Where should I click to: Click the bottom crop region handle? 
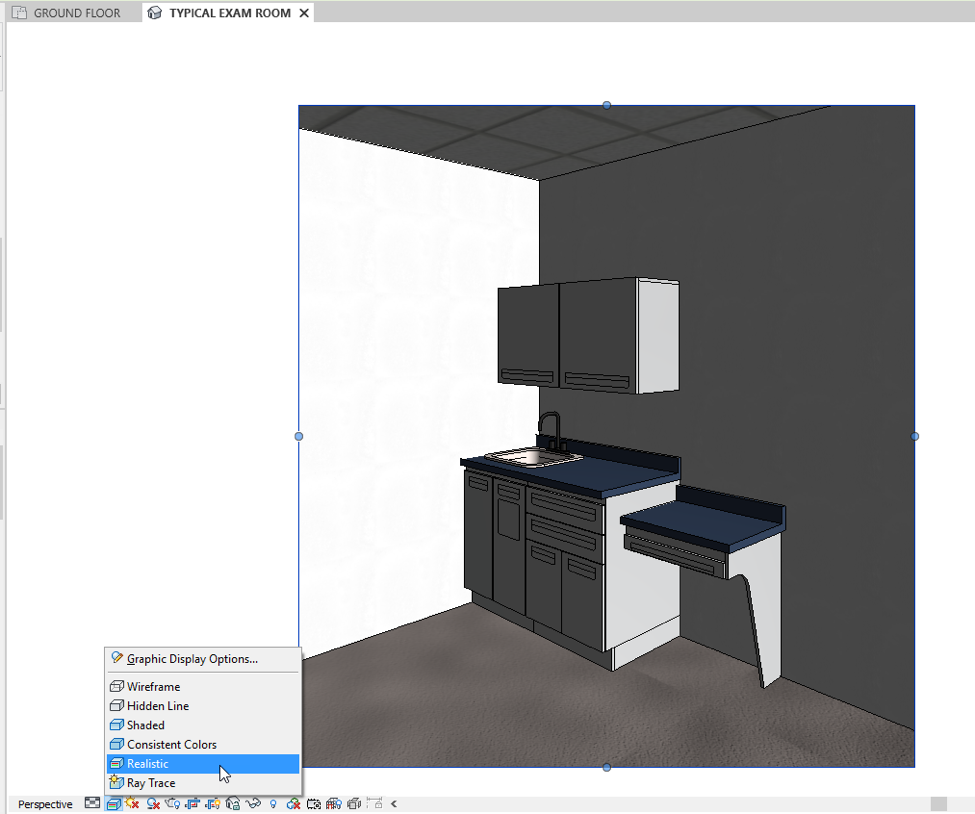[607, 768]
